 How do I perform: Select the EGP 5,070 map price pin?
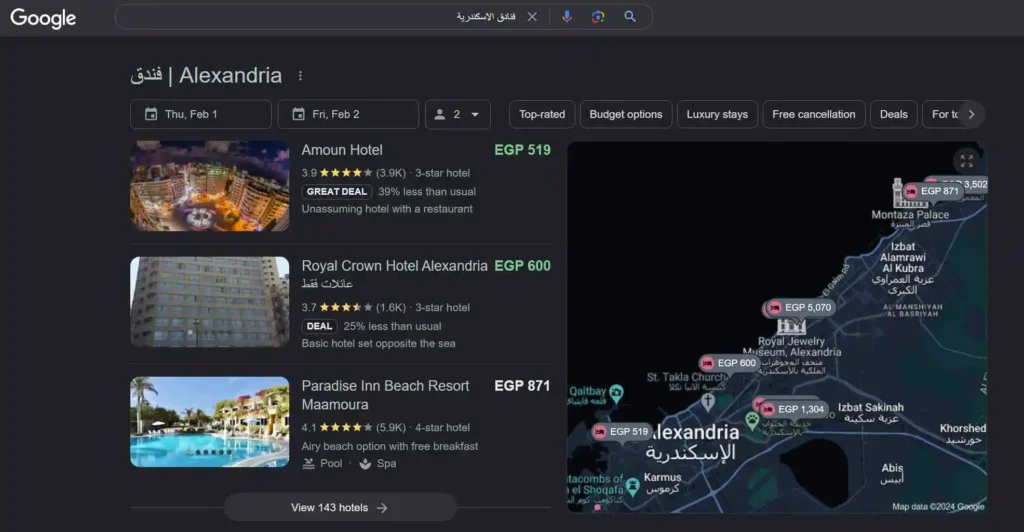click(x=801, y=308)
